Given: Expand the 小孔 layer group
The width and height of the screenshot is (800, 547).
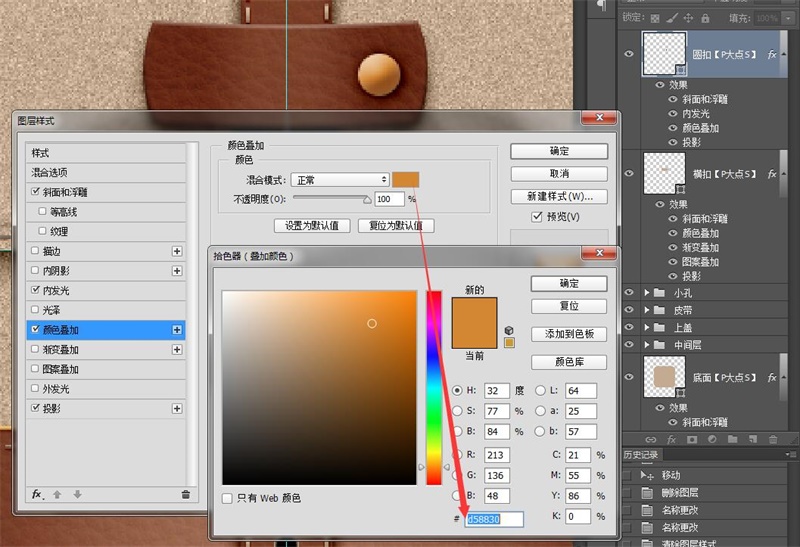Looking at the screenshot, I should pos(646,293).
